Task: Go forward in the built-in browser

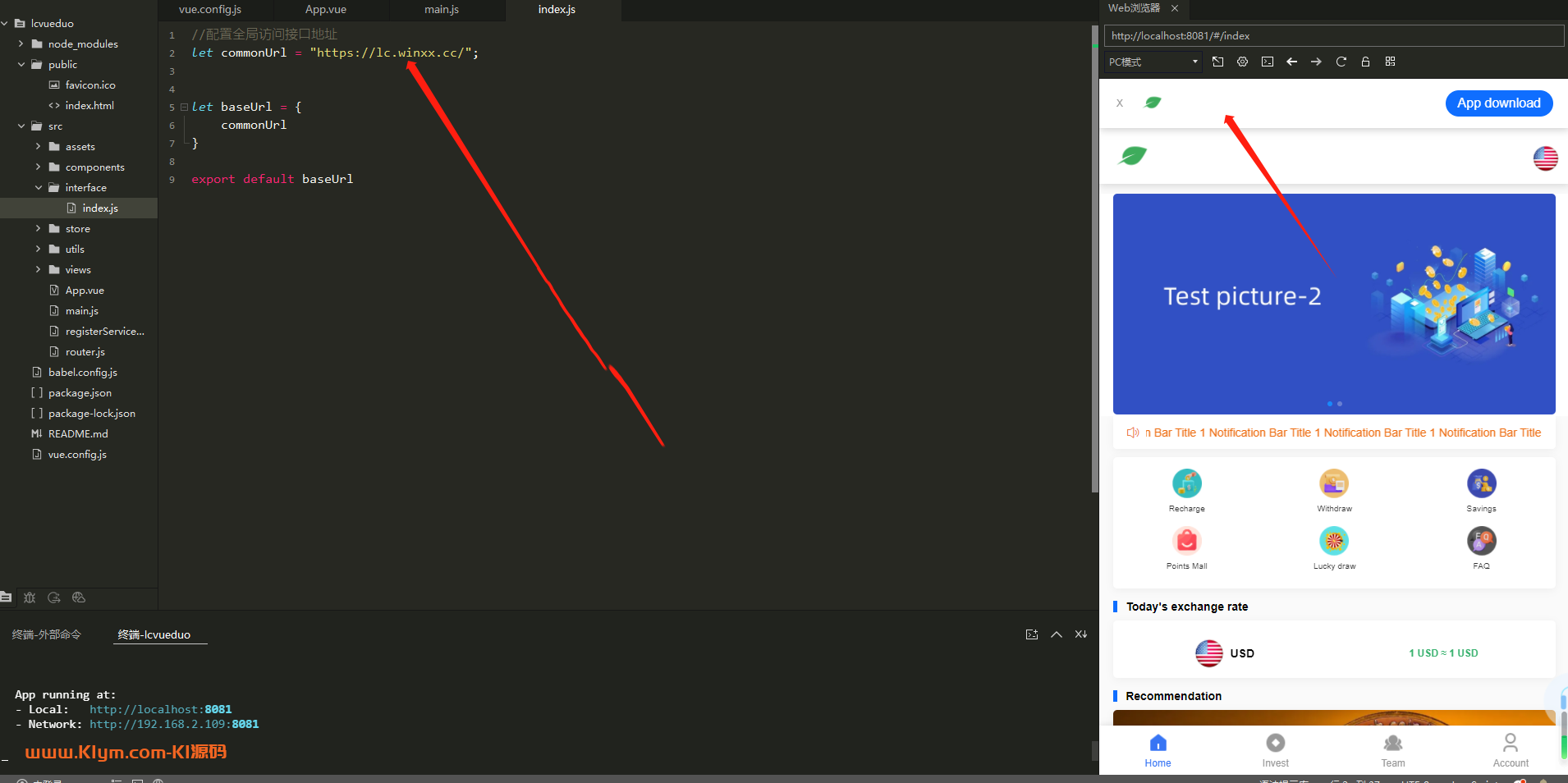Action: 1316,62
